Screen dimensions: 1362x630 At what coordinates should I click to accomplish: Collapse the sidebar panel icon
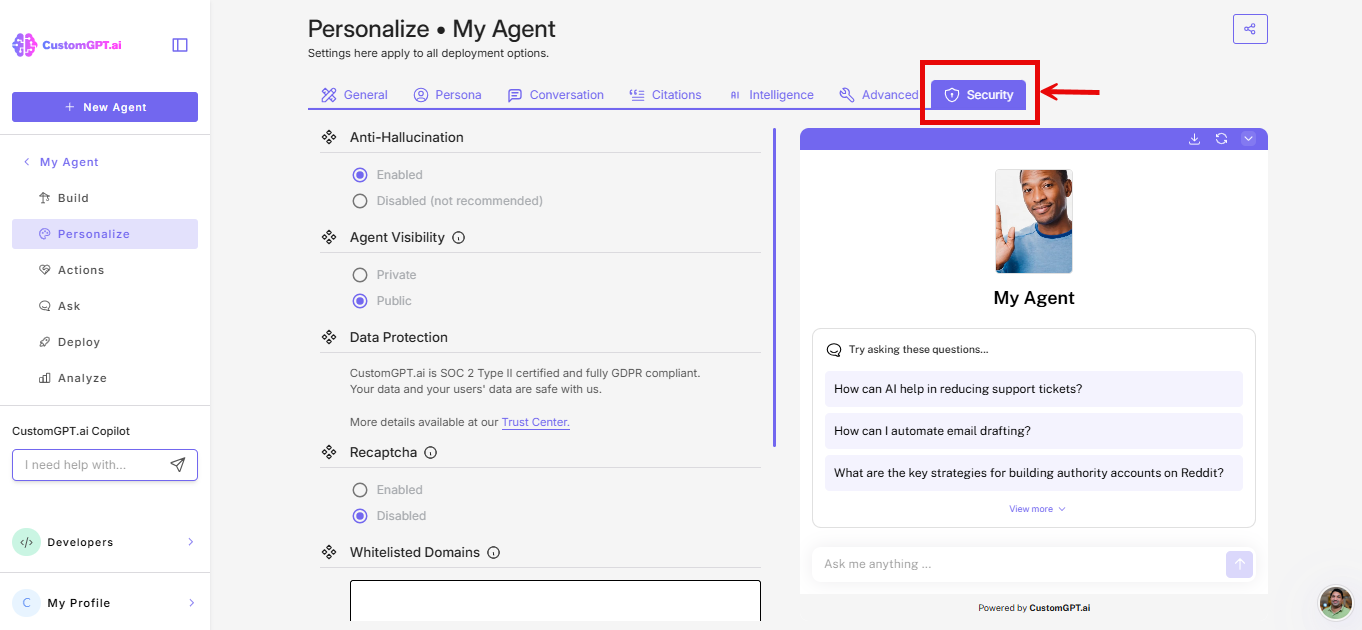coord(180,45)
